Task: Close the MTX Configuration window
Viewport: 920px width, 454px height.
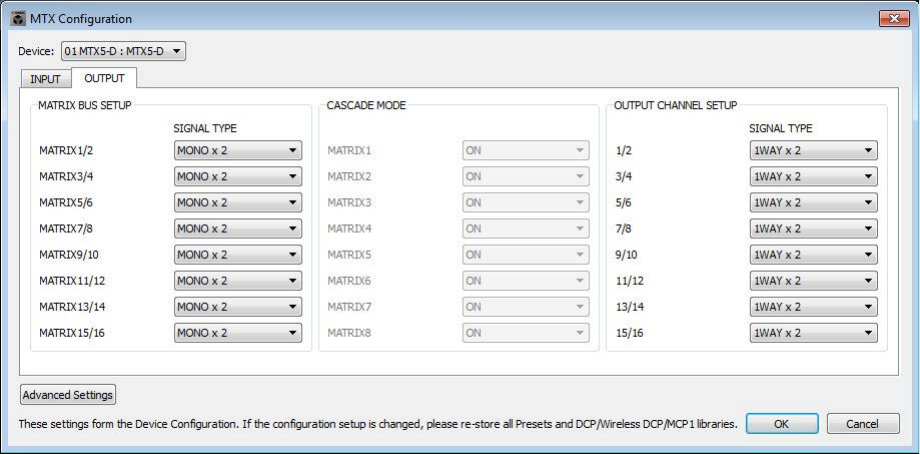Action: [x=894, y=19]
